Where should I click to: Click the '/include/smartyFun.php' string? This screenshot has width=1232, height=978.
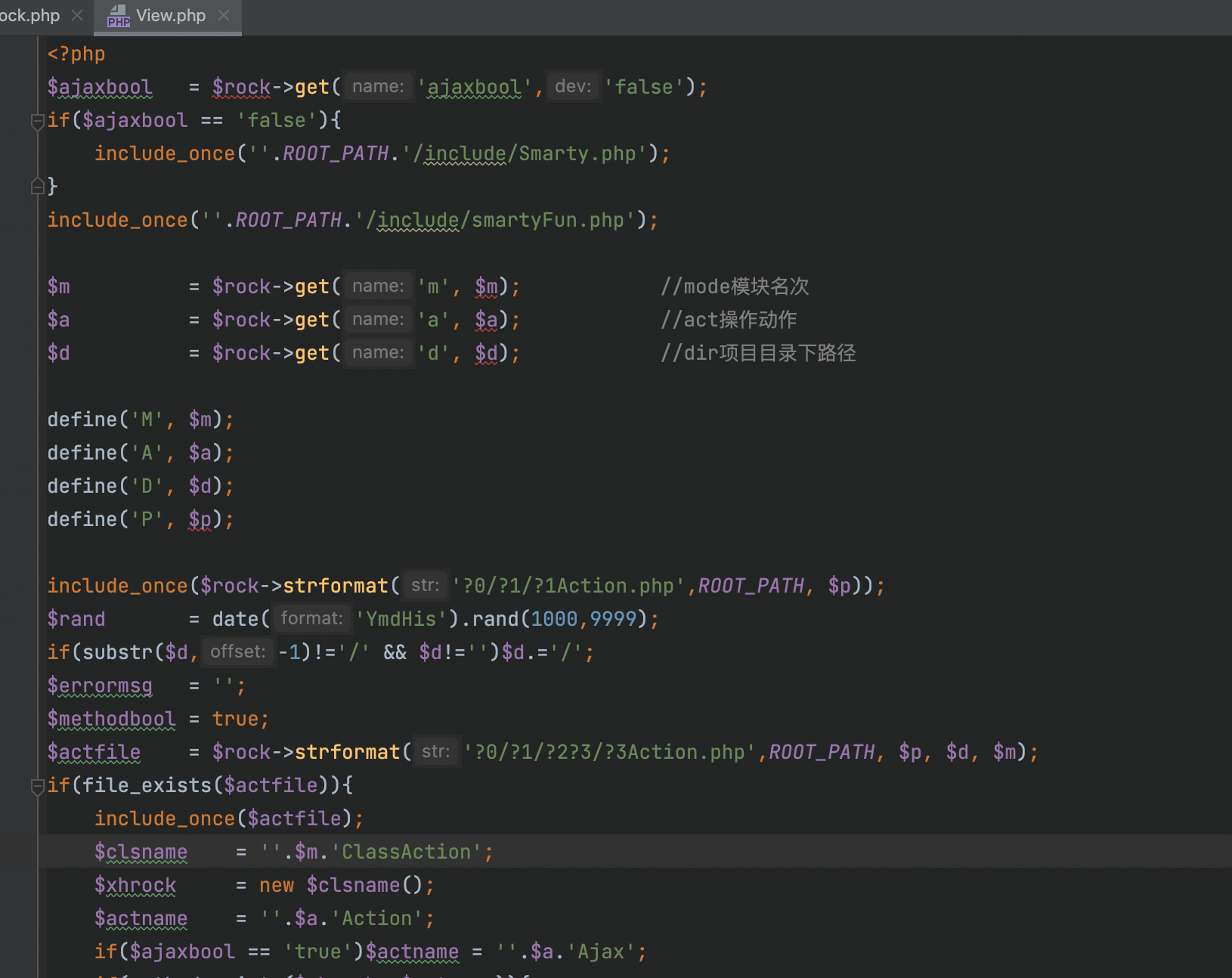(x=495, y=221)
